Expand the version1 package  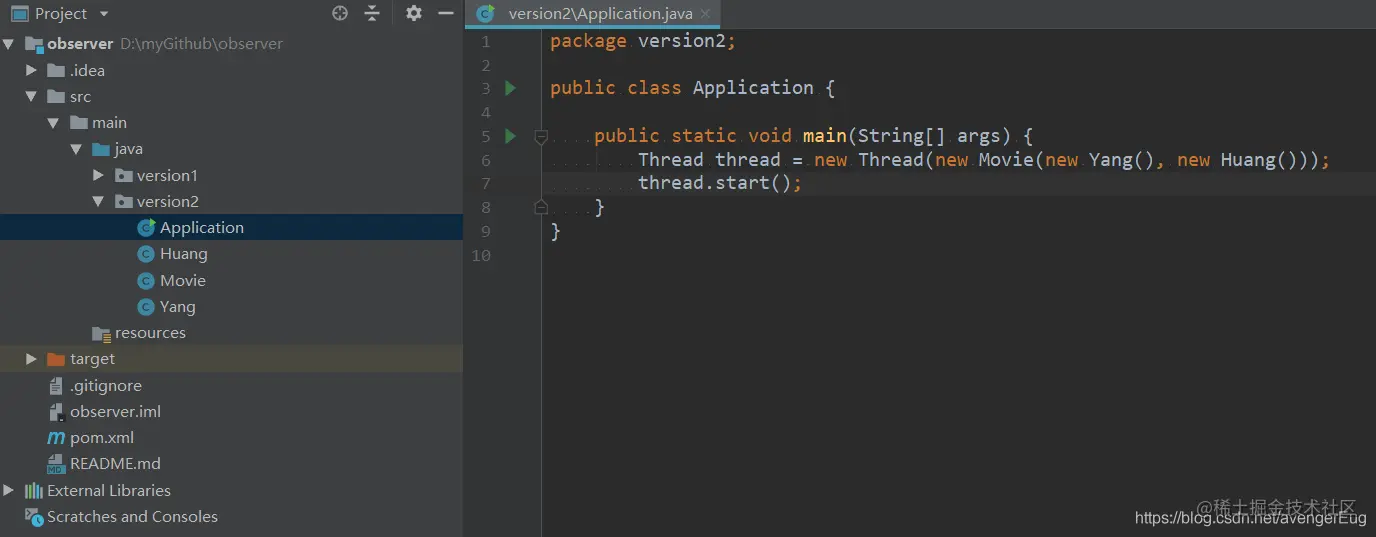point(98,175)
